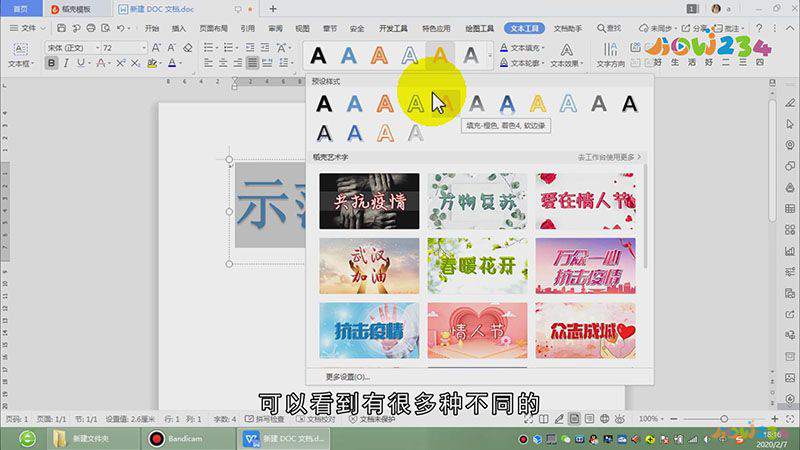Screen dimensions: 800x450
Task: Toggle Reading Layout view in status bar
Action: tap(544, 419)
